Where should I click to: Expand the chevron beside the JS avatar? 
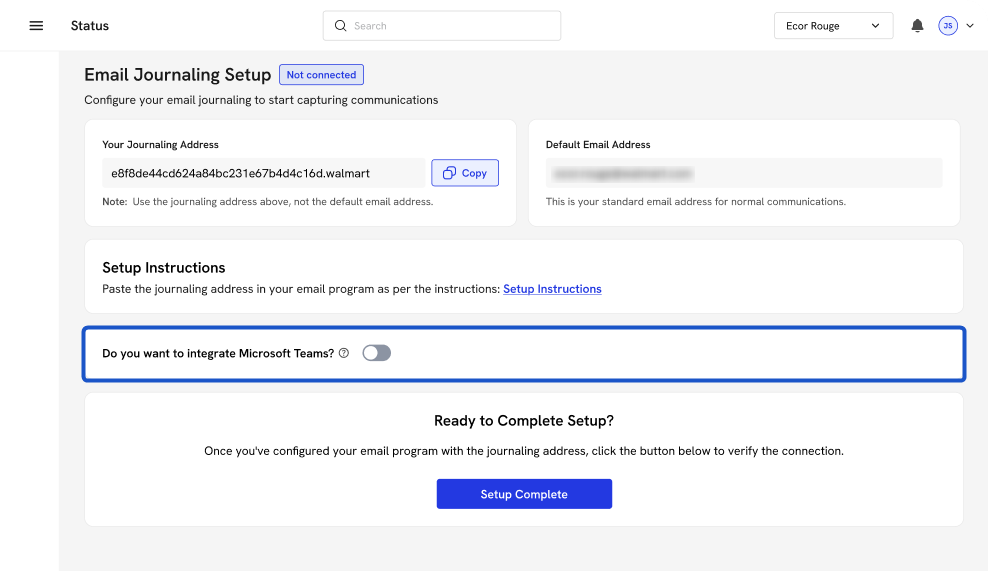[x=969, y=26]
